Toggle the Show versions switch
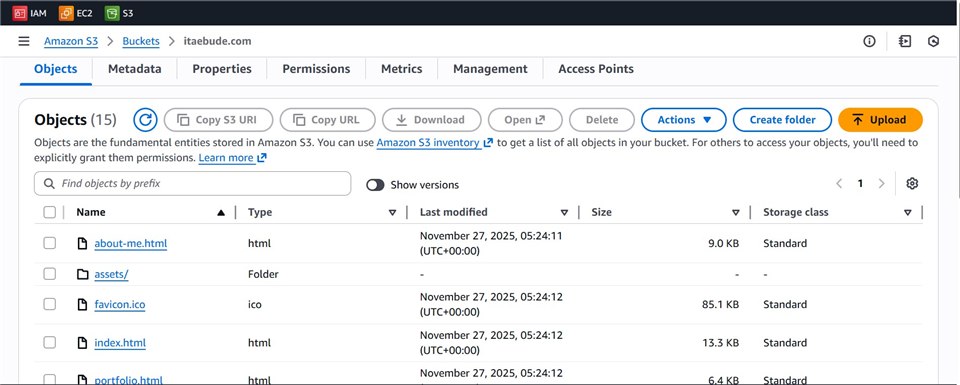This screenshot has width=960, height=385. (375, 185)
